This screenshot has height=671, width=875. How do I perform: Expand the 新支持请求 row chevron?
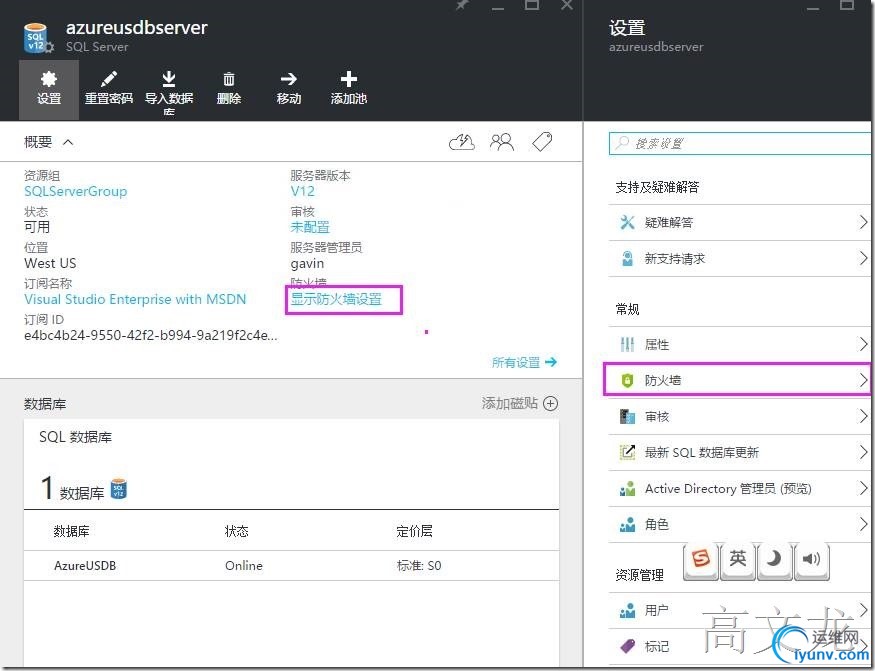(x=863, y=258)
